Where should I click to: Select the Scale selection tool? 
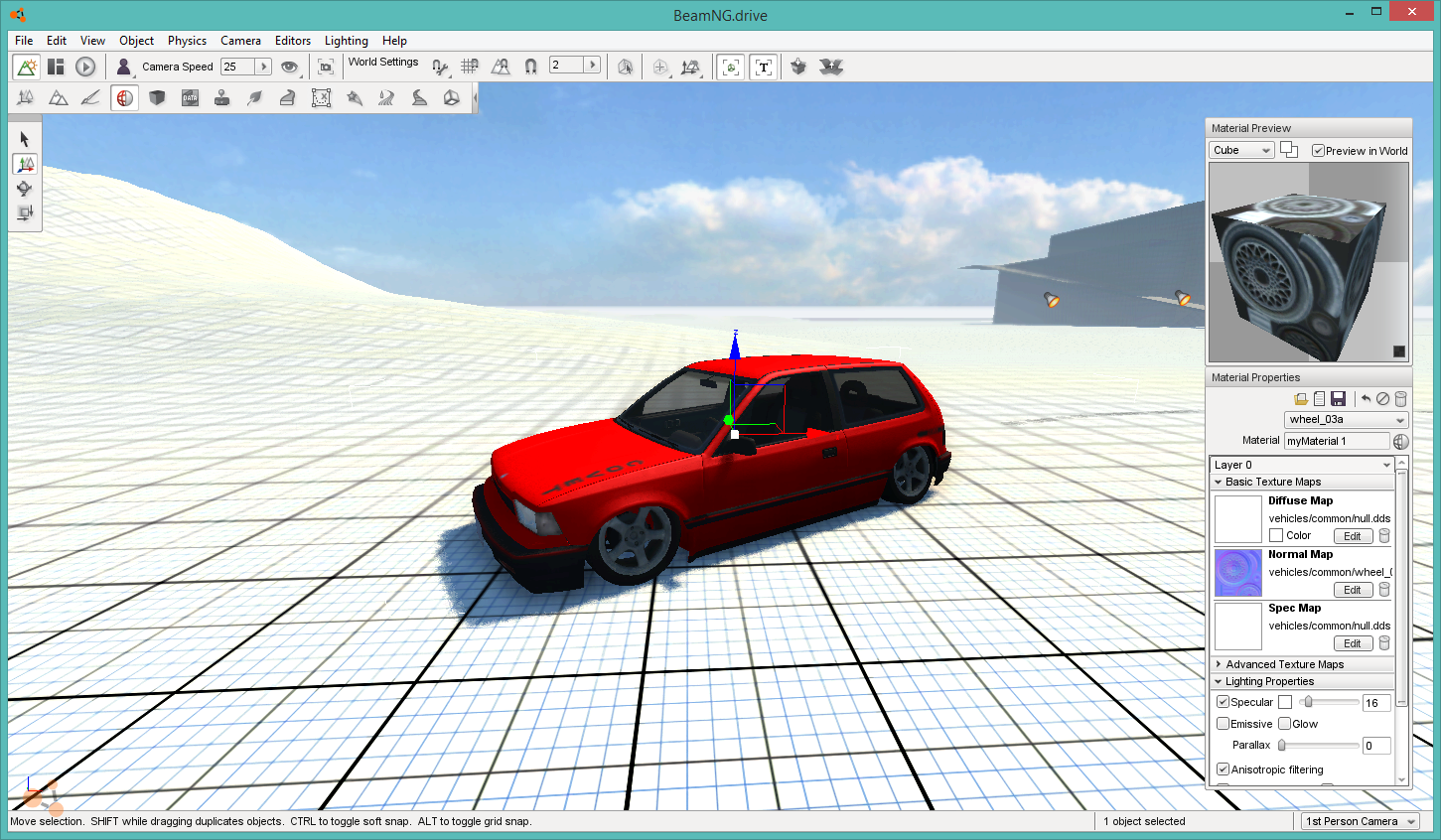(x=25, y=212)
